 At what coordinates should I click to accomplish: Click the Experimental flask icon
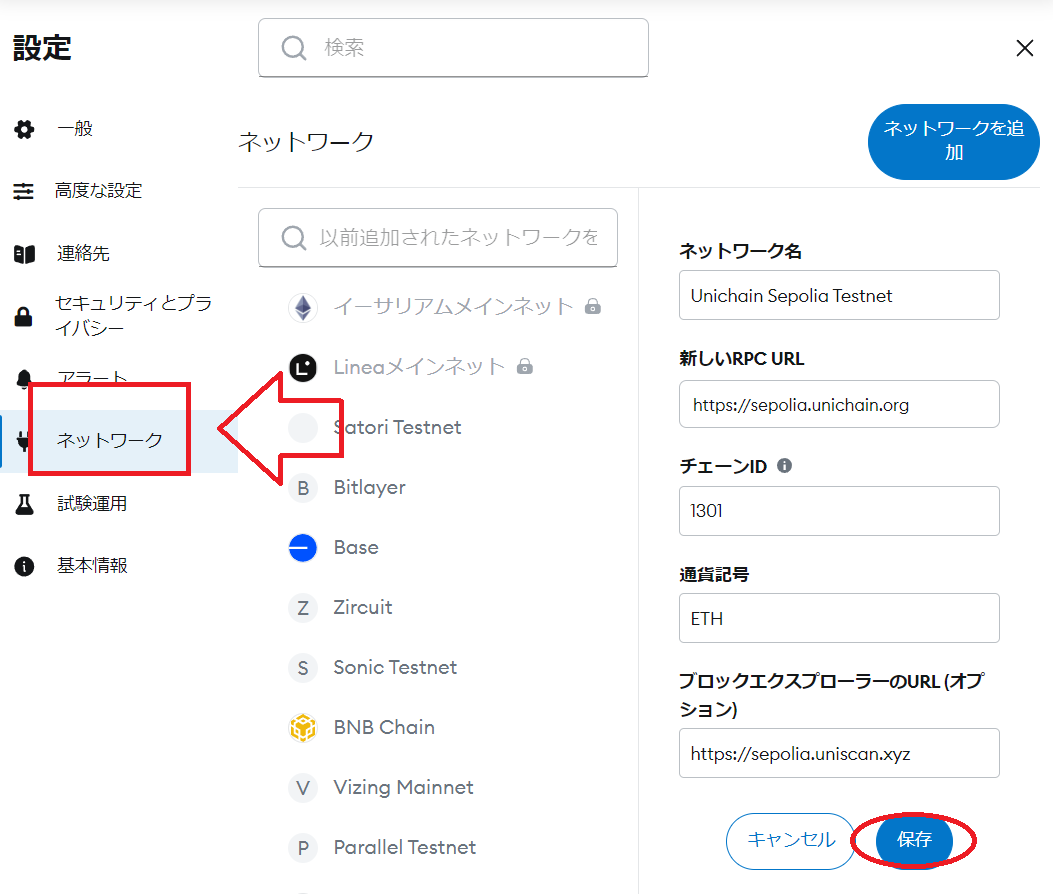point(24,504)
